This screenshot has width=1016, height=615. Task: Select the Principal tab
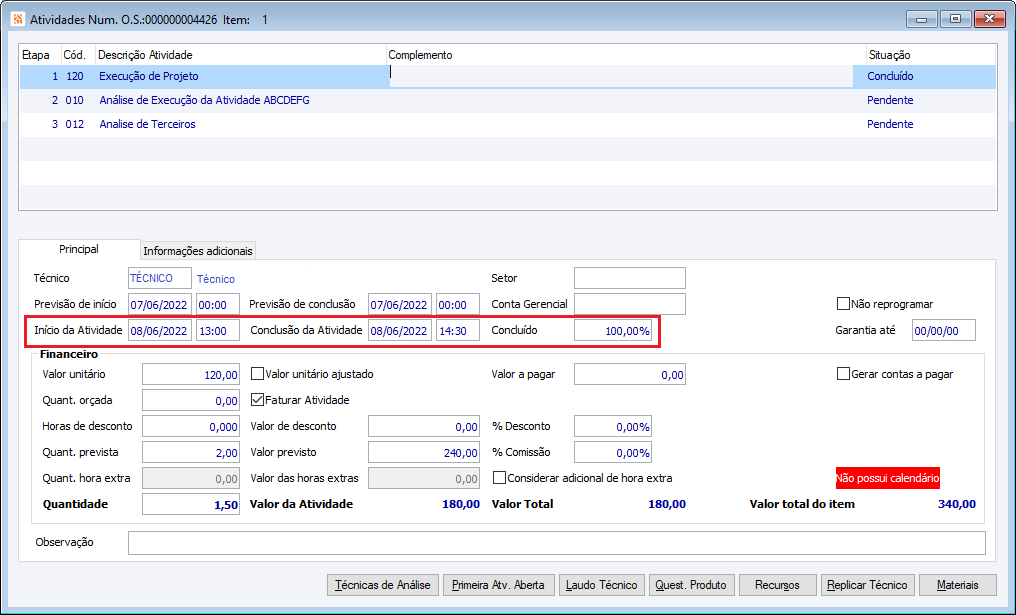(79, 249)
